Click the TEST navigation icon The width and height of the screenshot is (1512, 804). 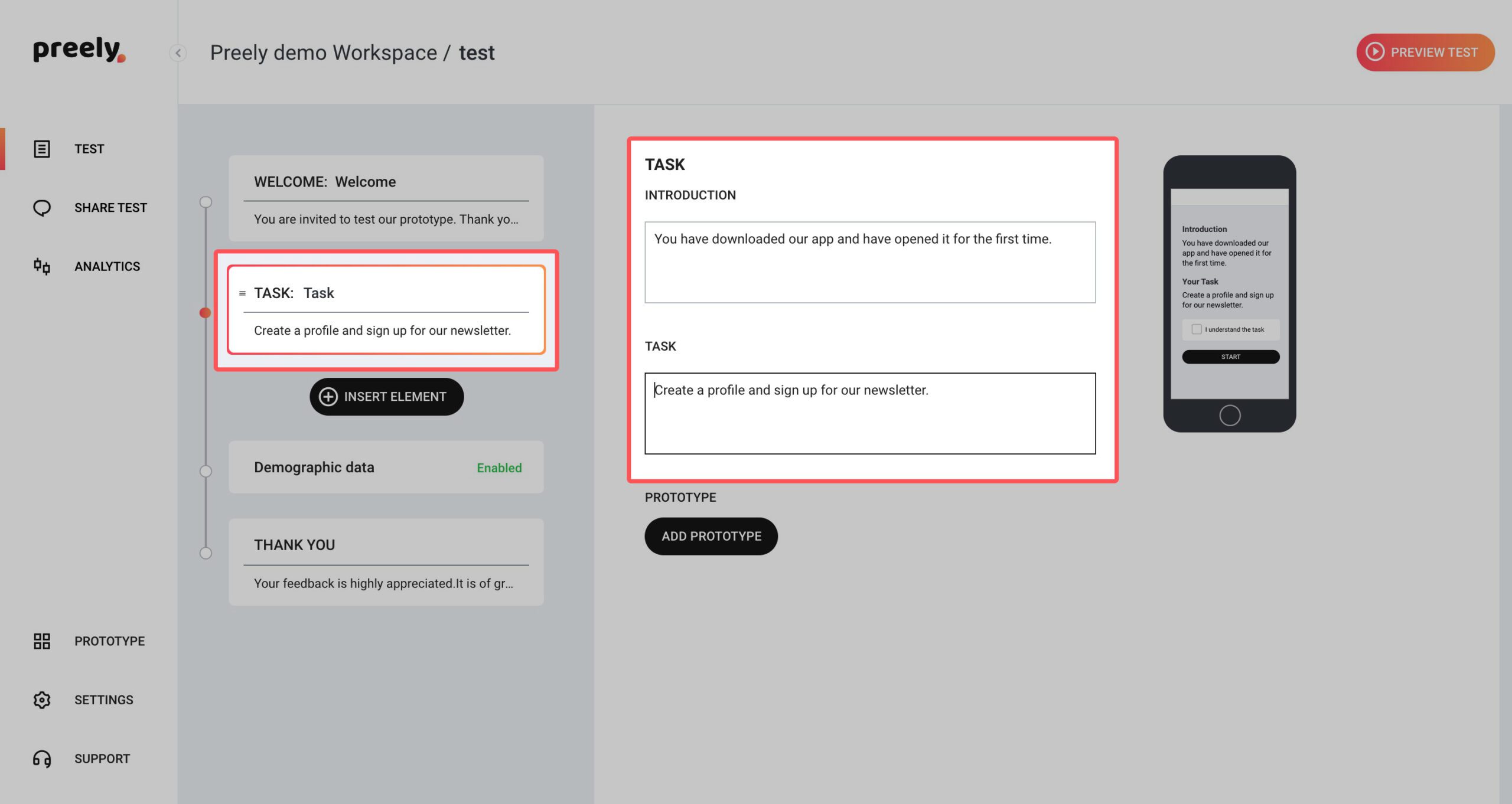[40, 148]
